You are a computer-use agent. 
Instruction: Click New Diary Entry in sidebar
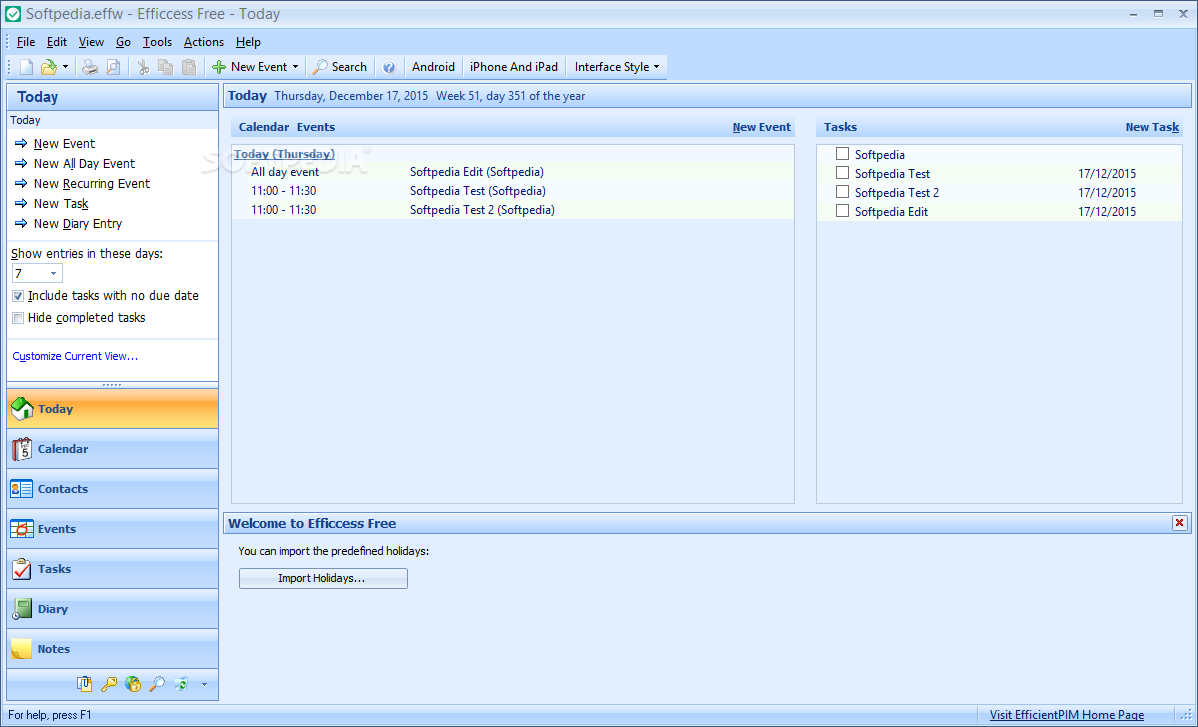coord(78,224)
